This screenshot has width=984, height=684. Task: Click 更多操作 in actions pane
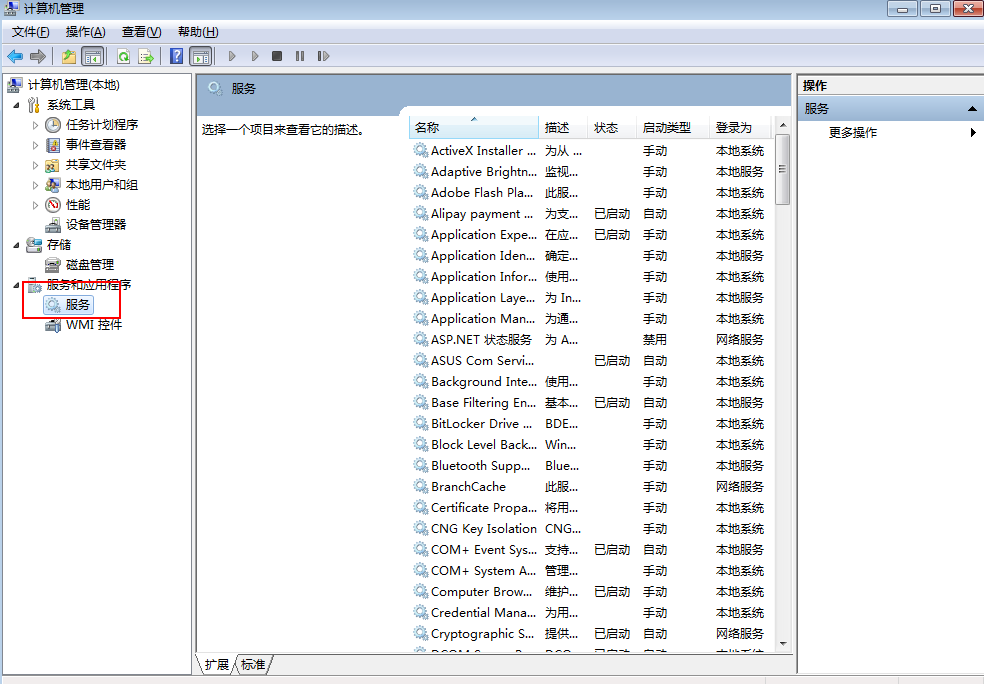[x=853, y=132]
